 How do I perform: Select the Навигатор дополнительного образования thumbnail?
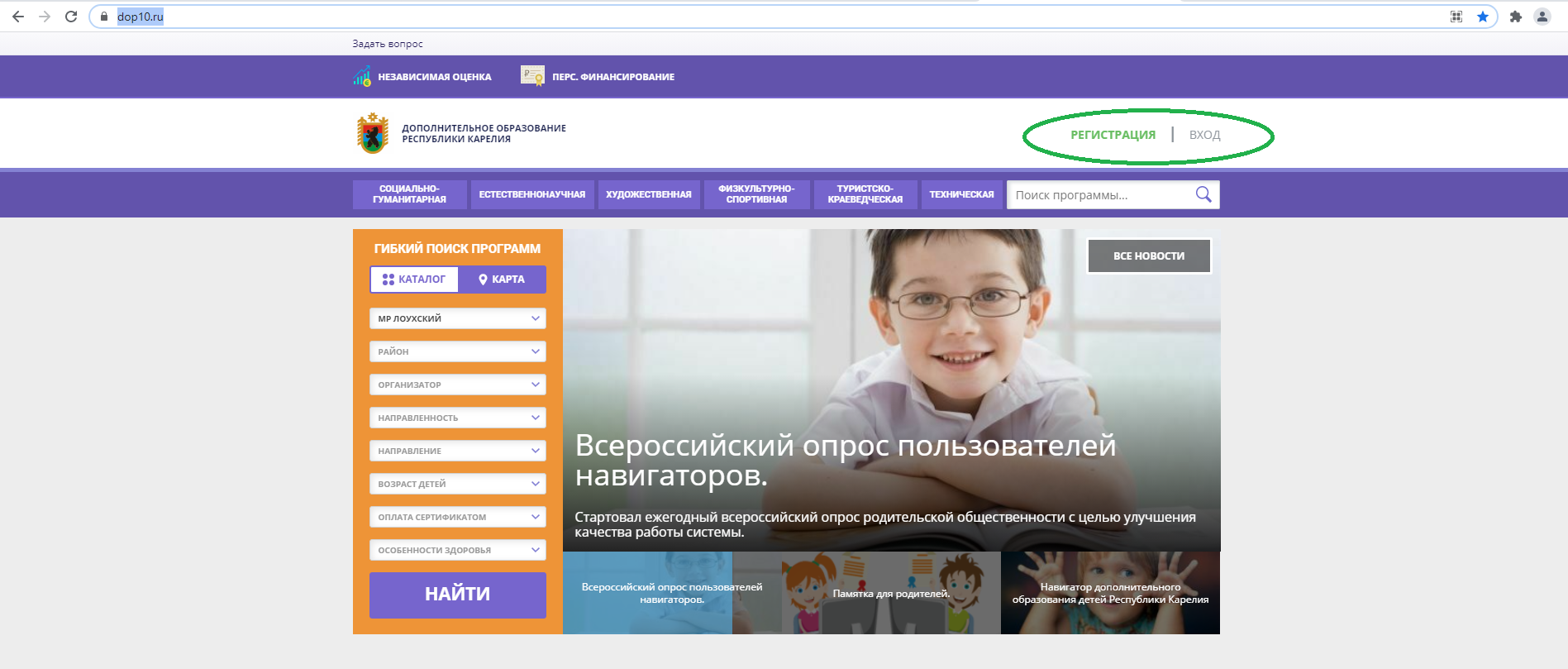1110,593
